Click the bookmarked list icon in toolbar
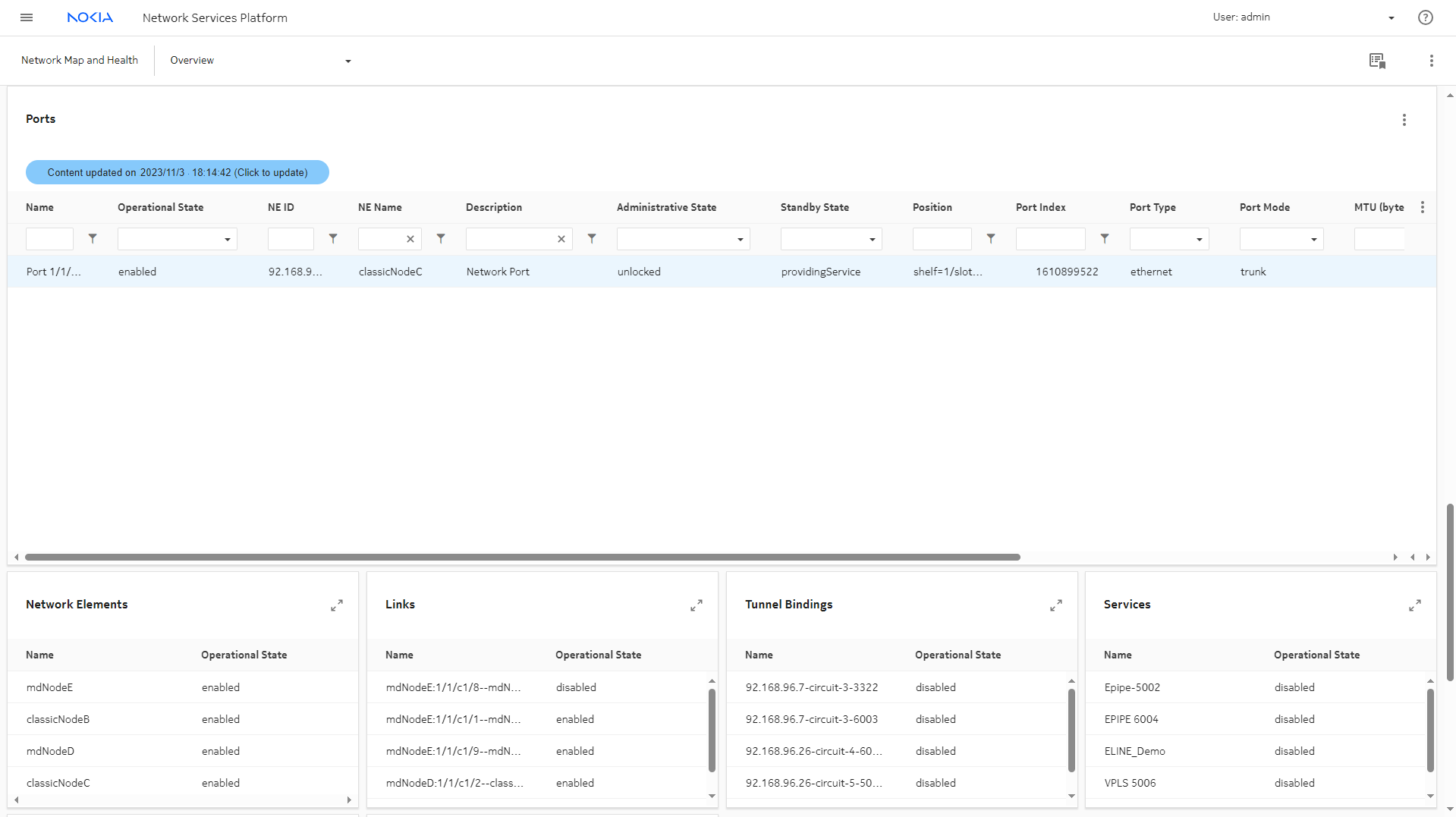This screenshot has width=1456, height=817. 1377,61
